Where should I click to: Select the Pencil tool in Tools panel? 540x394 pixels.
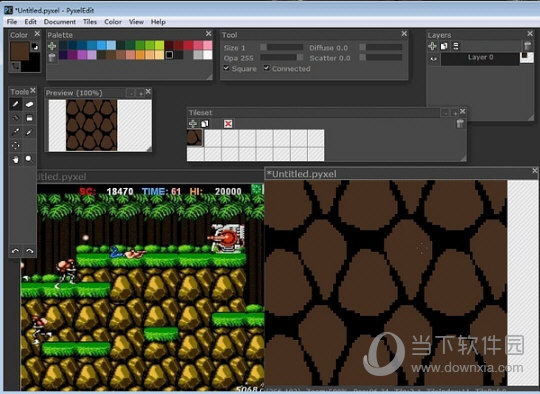[15, 104]
